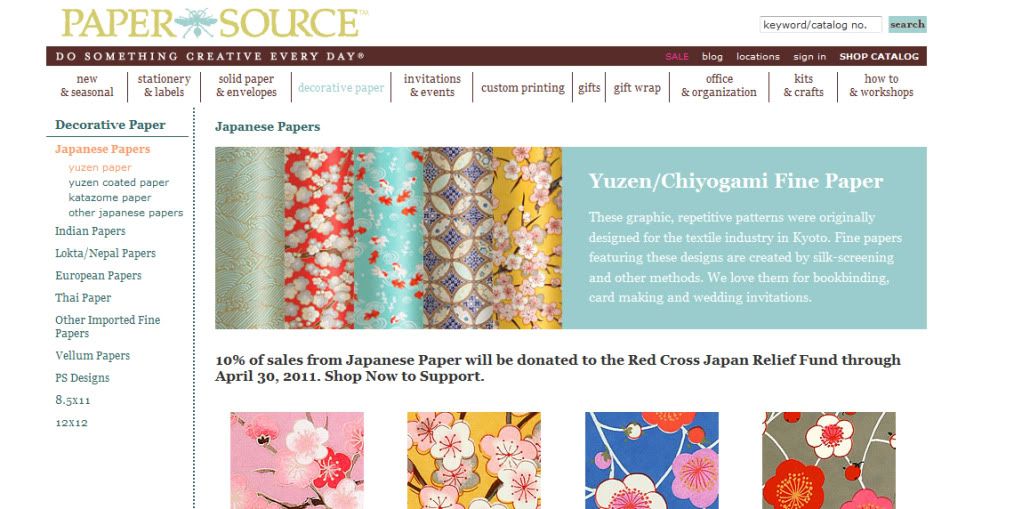Expand the Indian Papers category
1022x509 pixels.
click(90, 231)
